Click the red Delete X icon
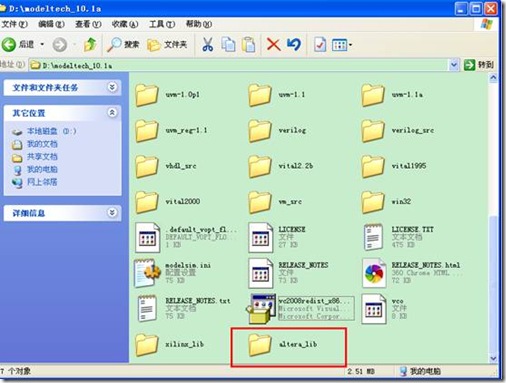This screenshot has height=383, width=506. click(273, 44)
